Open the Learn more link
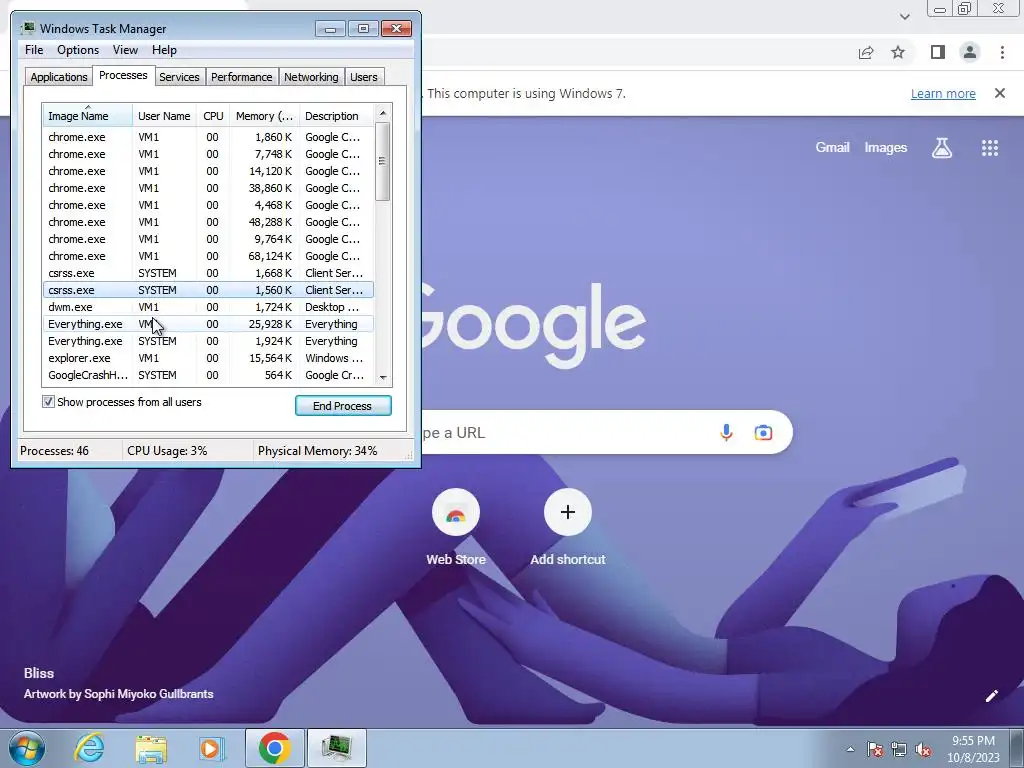 [x=942, y=93]
